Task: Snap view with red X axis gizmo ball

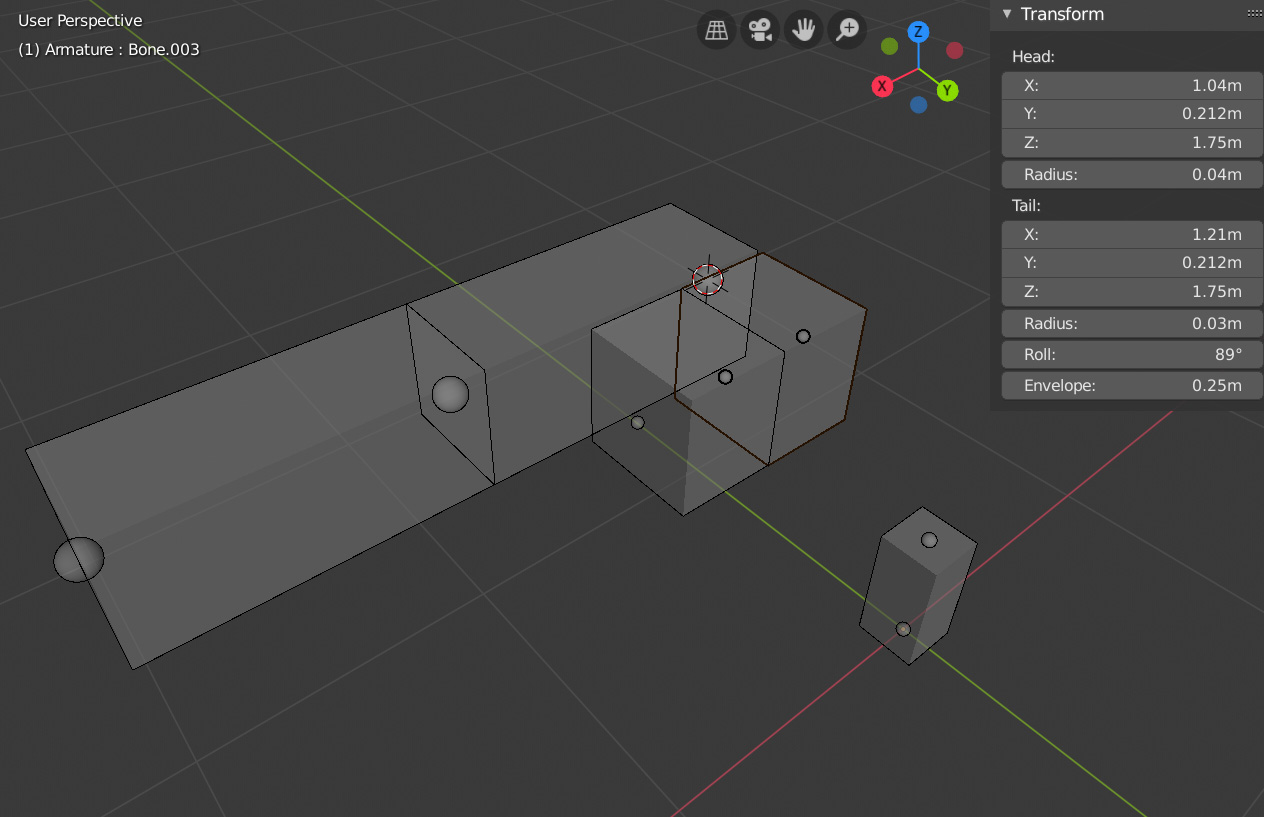Action: (882, 87)
